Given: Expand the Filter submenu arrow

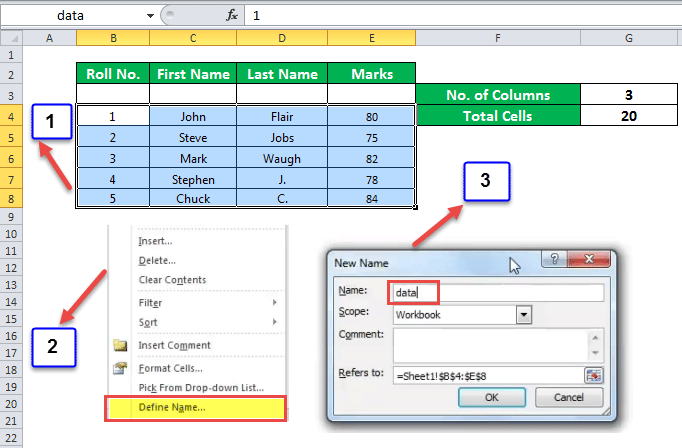Looking at the screenshot, I should point(274,302).
